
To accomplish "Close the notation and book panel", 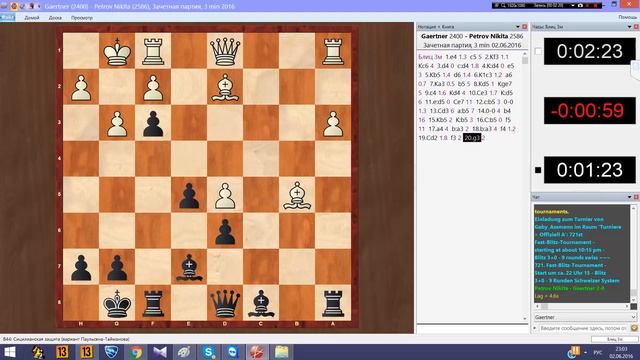I will tap(524, 27).
